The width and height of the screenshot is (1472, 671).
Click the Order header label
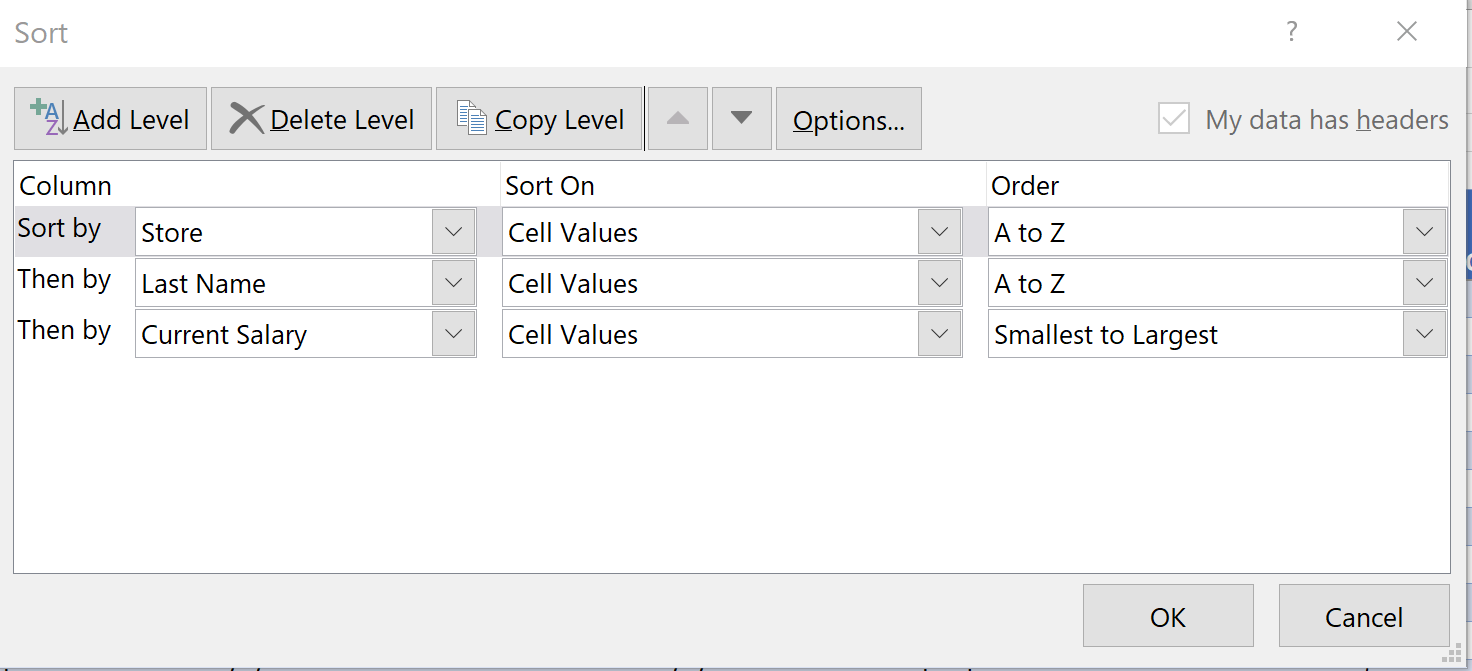pos(1025,186)
